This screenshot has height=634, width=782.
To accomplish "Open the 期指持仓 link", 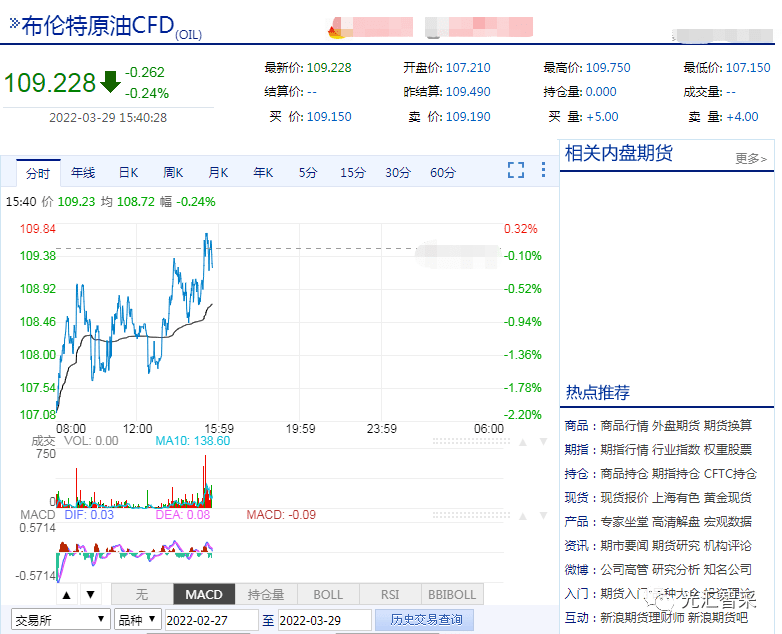I will (x=676, y=474).
